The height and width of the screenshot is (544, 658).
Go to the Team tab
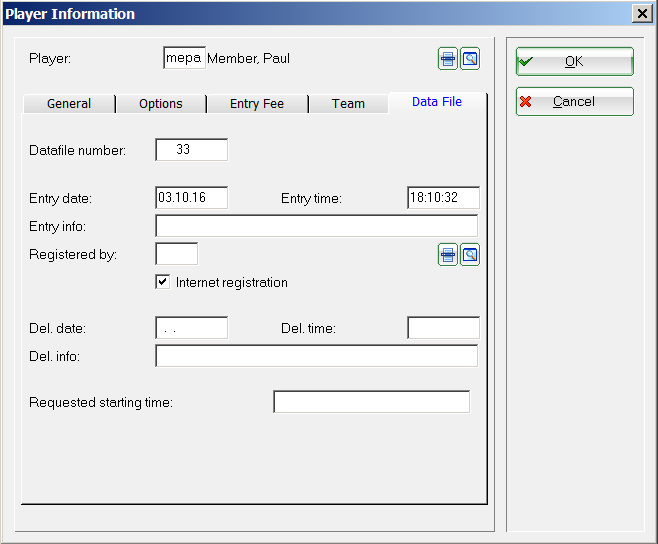(348, 104)
